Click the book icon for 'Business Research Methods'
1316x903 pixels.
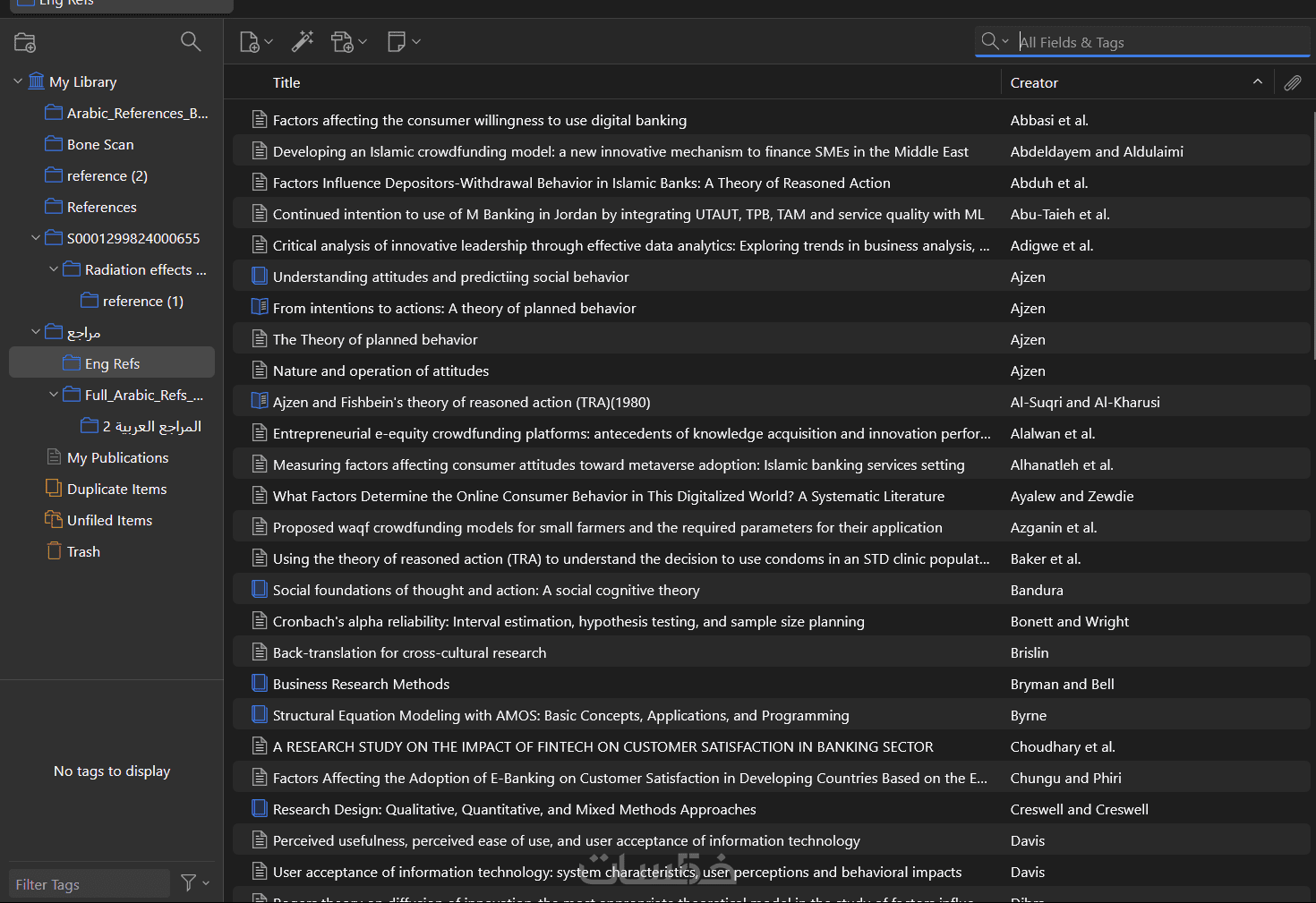[x=260, y=684]
